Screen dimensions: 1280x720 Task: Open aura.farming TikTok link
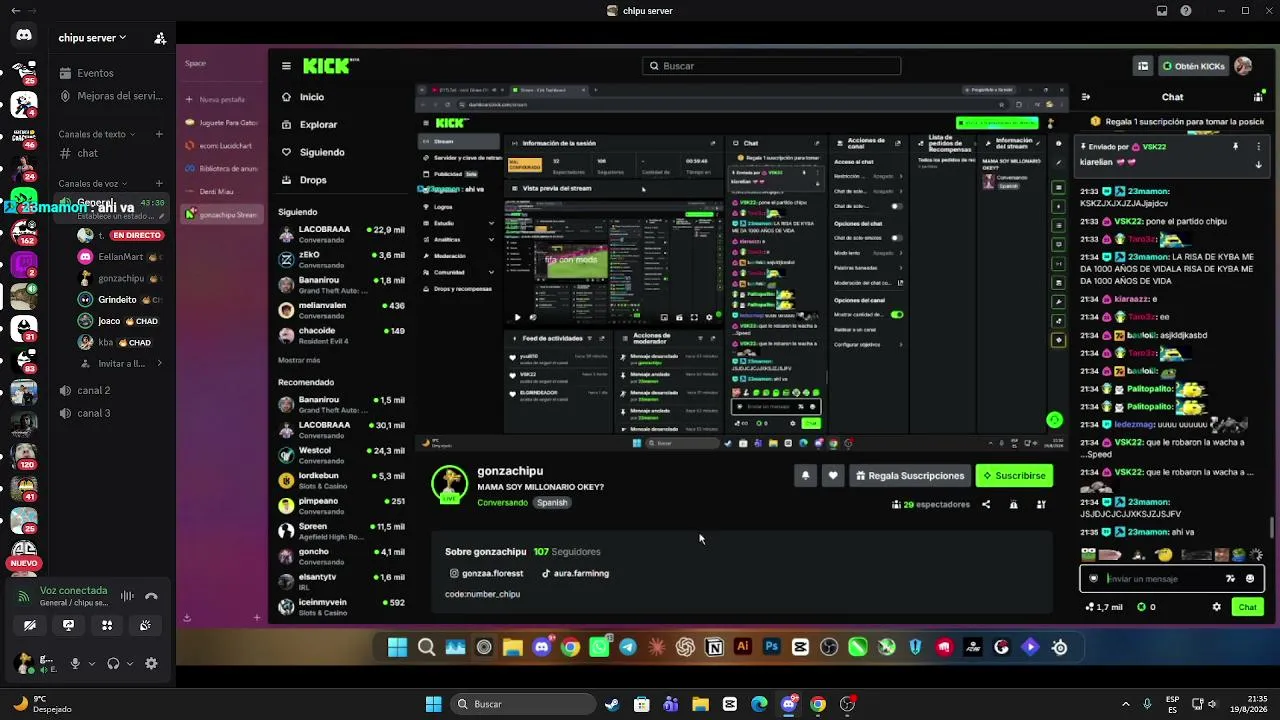click(x=575, y=574)
